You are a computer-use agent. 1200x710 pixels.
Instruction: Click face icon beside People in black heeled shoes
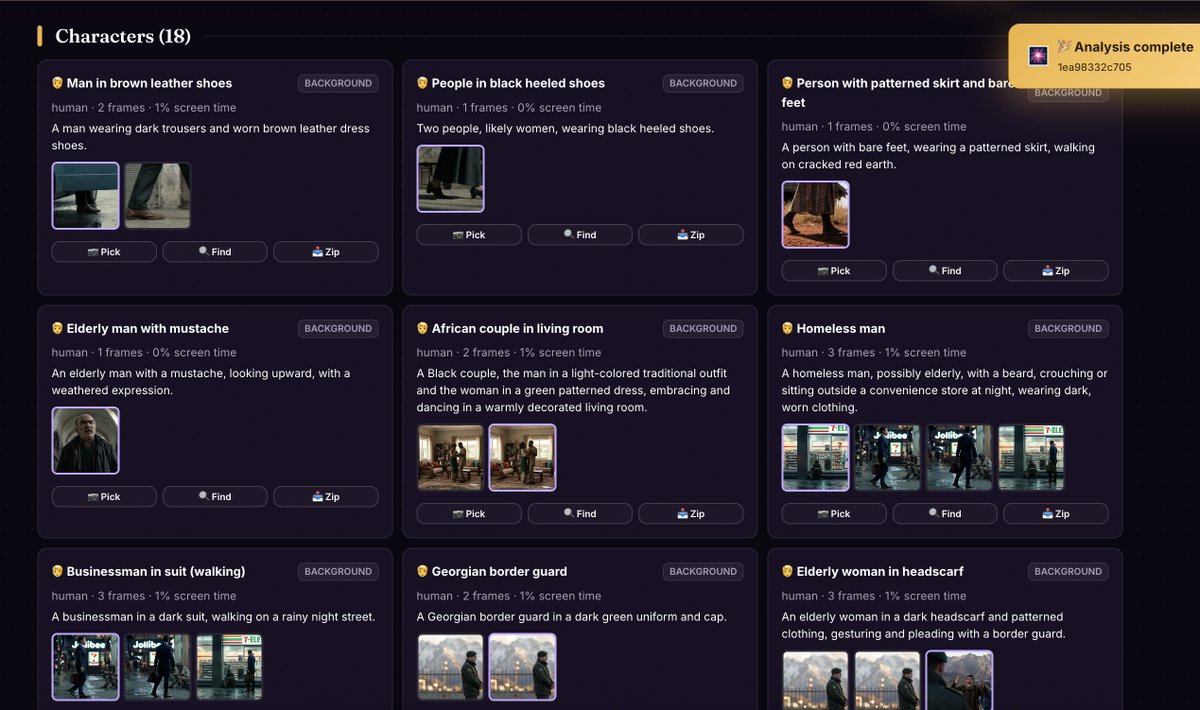click(423, 83)
